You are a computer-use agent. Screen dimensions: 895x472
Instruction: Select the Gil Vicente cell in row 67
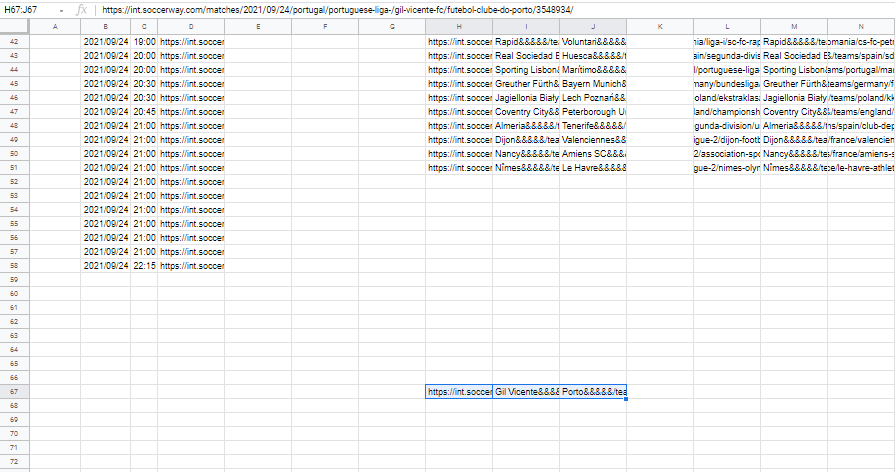click(526, 392)
